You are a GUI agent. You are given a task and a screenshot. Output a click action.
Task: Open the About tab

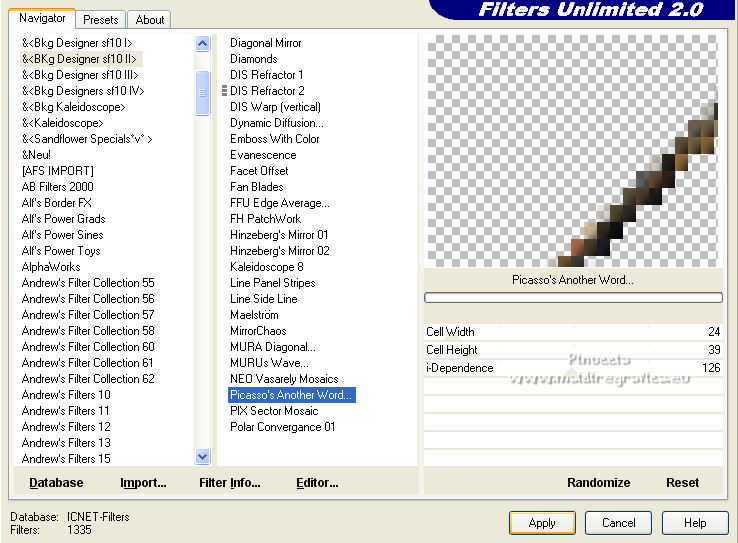(149, 20)
